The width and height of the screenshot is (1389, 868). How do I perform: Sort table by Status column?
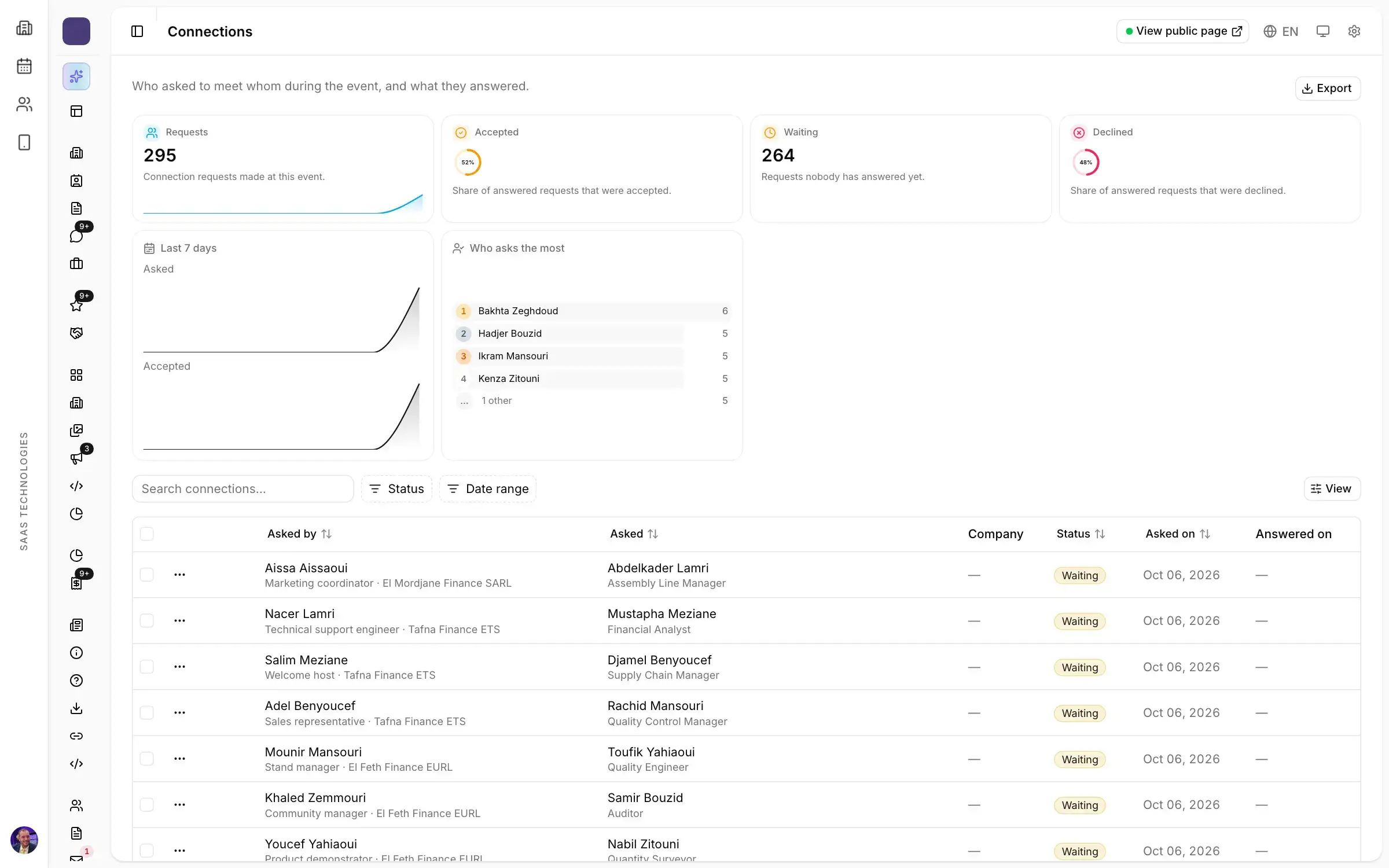point(1081,534)
